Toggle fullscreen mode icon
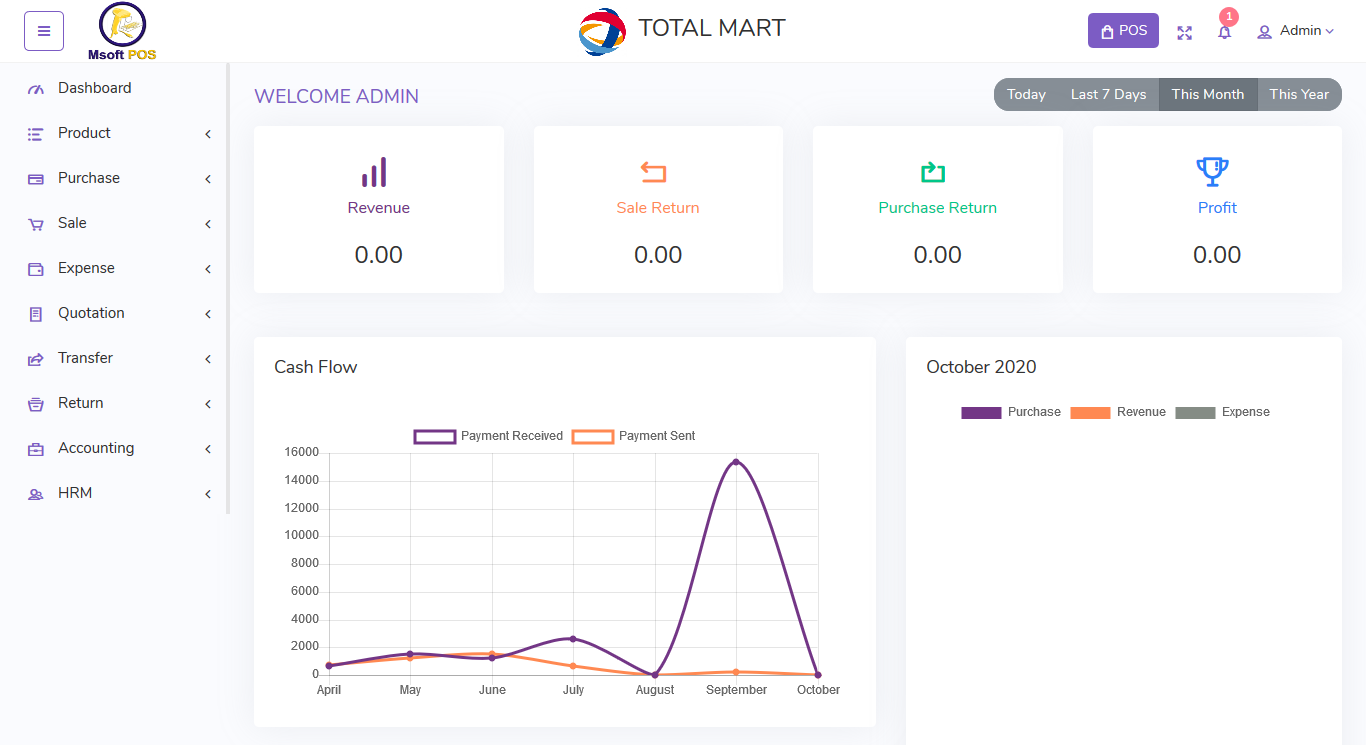The height and width of the screenshot is (745, 1366). [1185, 33]
